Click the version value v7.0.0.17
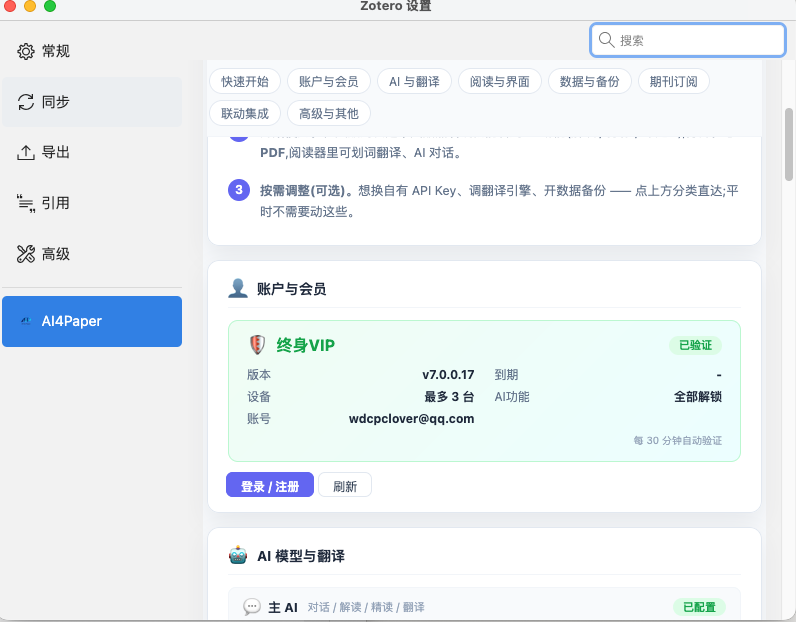 (448, 375)
